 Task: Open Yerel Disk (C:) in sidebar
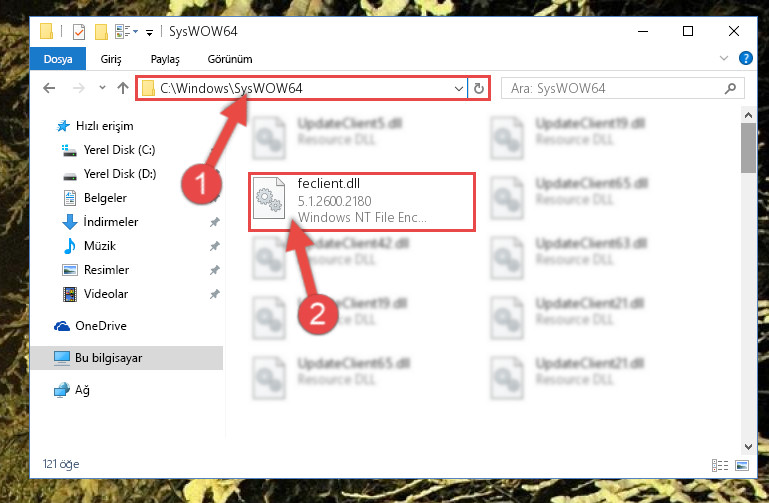click(x=119, y=150)
